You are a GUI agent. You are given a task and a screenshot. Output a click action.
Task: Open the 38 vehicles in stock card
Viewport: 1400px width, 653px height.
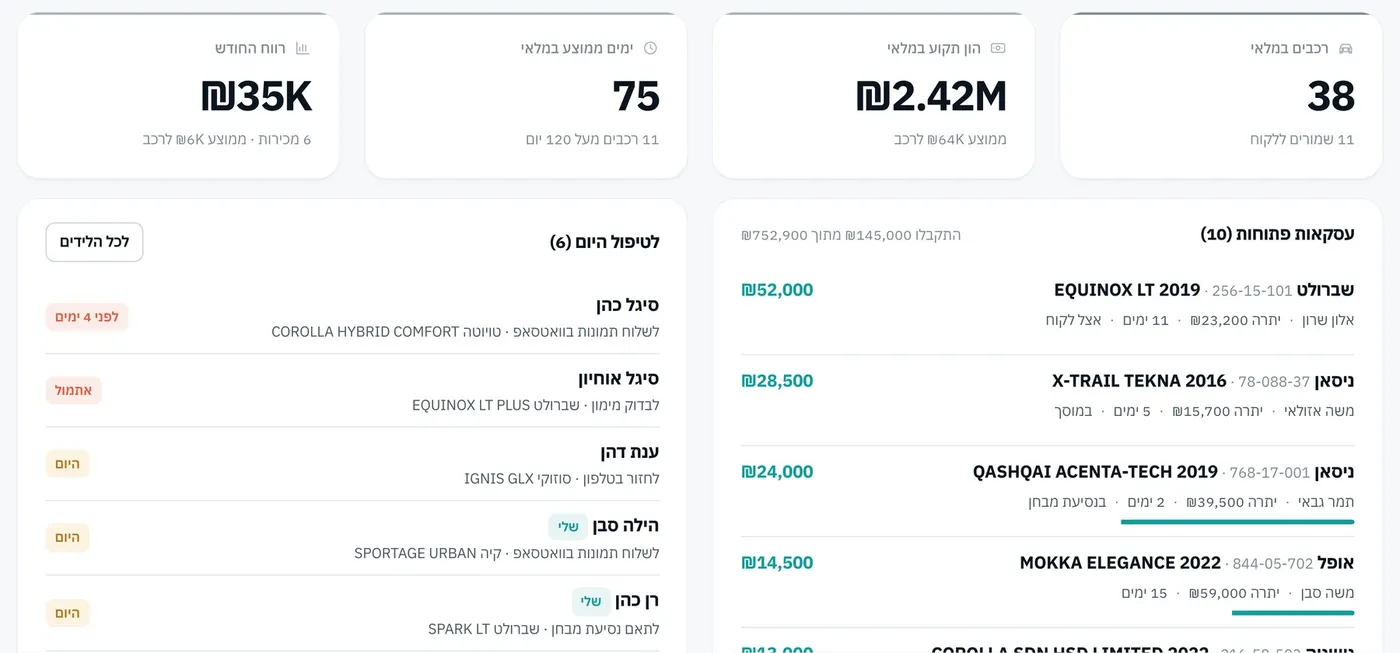1221,96
